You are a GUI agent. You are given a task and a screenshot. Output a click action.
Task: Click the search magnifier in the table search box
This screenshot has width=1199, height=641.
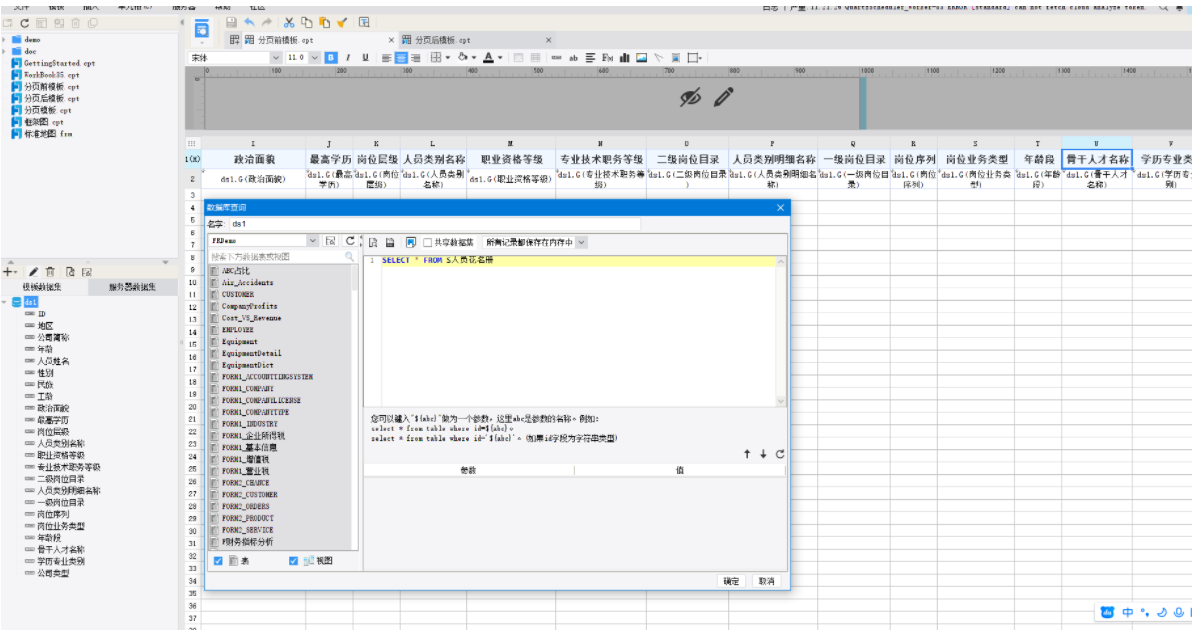(x=349, y=257)
